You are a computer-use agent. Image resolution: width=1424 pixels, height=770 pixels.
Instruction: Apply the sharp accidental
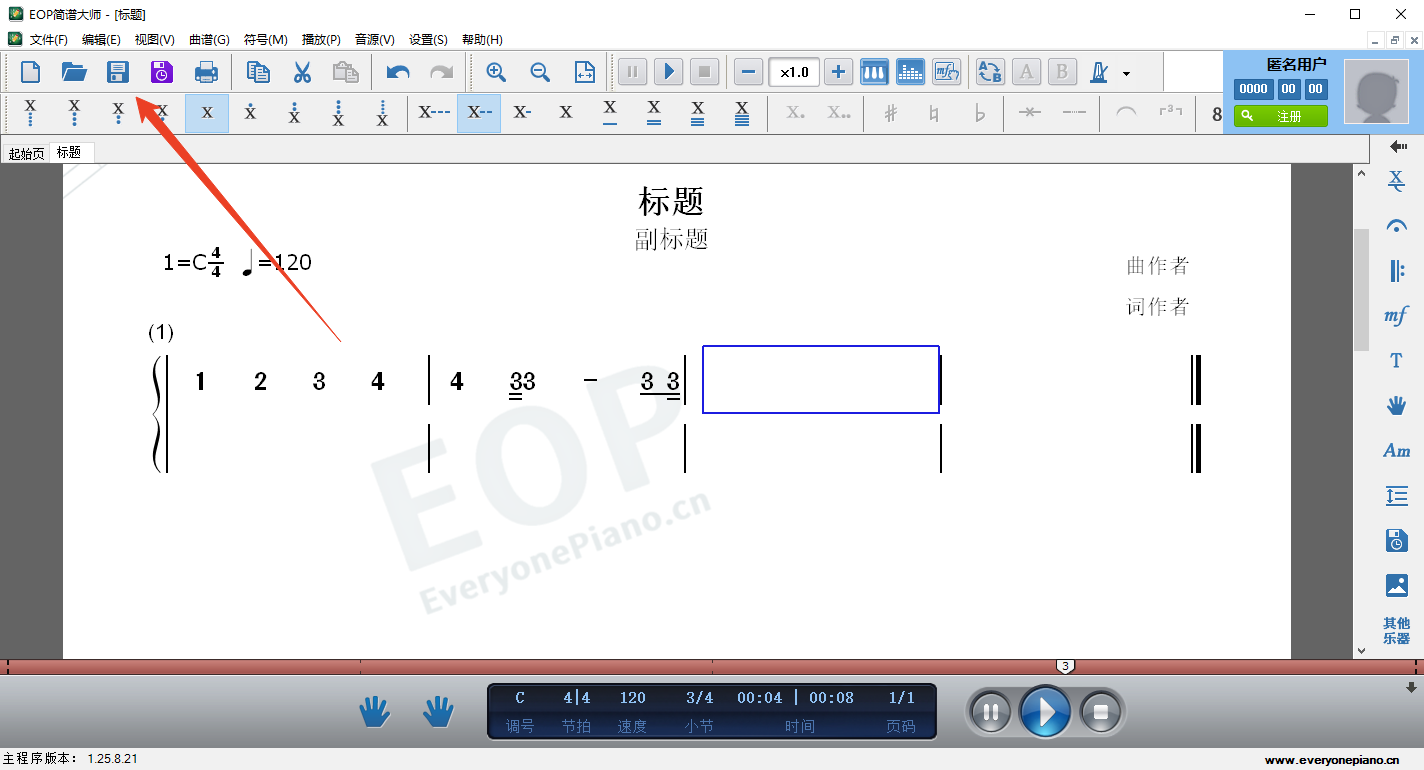[x=890, y=113]
